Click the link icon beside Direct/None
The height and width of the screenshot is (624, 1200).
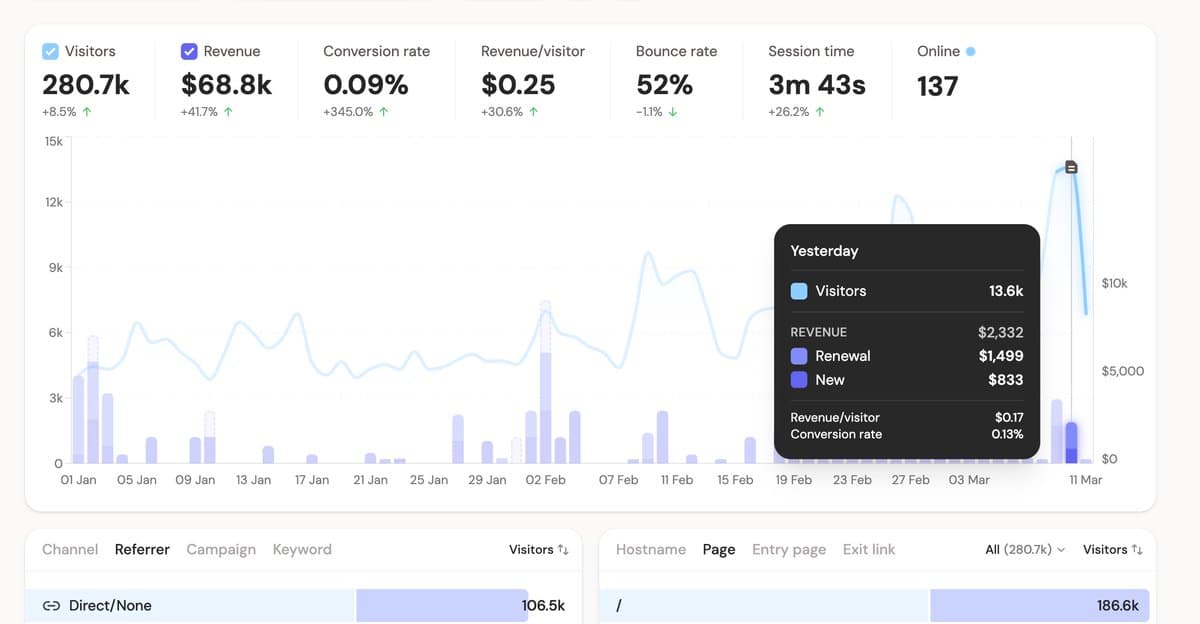(51, 606)
